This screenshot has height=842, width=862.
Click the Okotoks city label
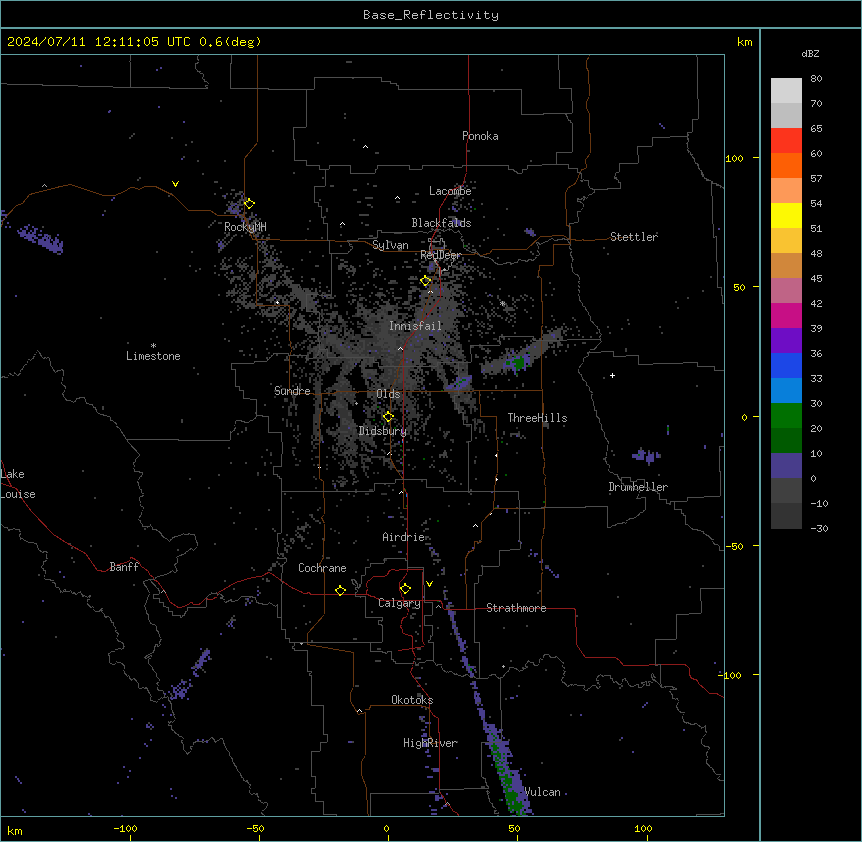(x=412, y=700)
